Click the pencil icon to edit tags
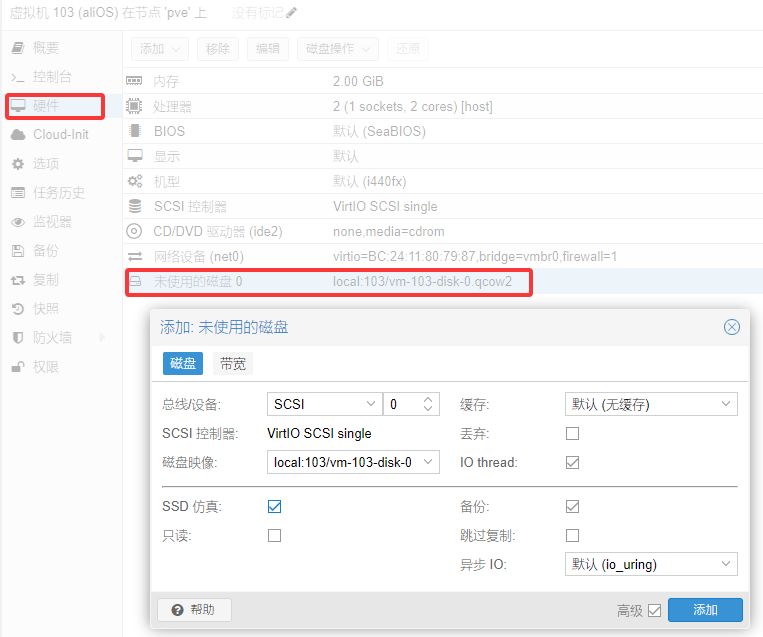The height and width of the screenshot is (637, 763). 292,13
